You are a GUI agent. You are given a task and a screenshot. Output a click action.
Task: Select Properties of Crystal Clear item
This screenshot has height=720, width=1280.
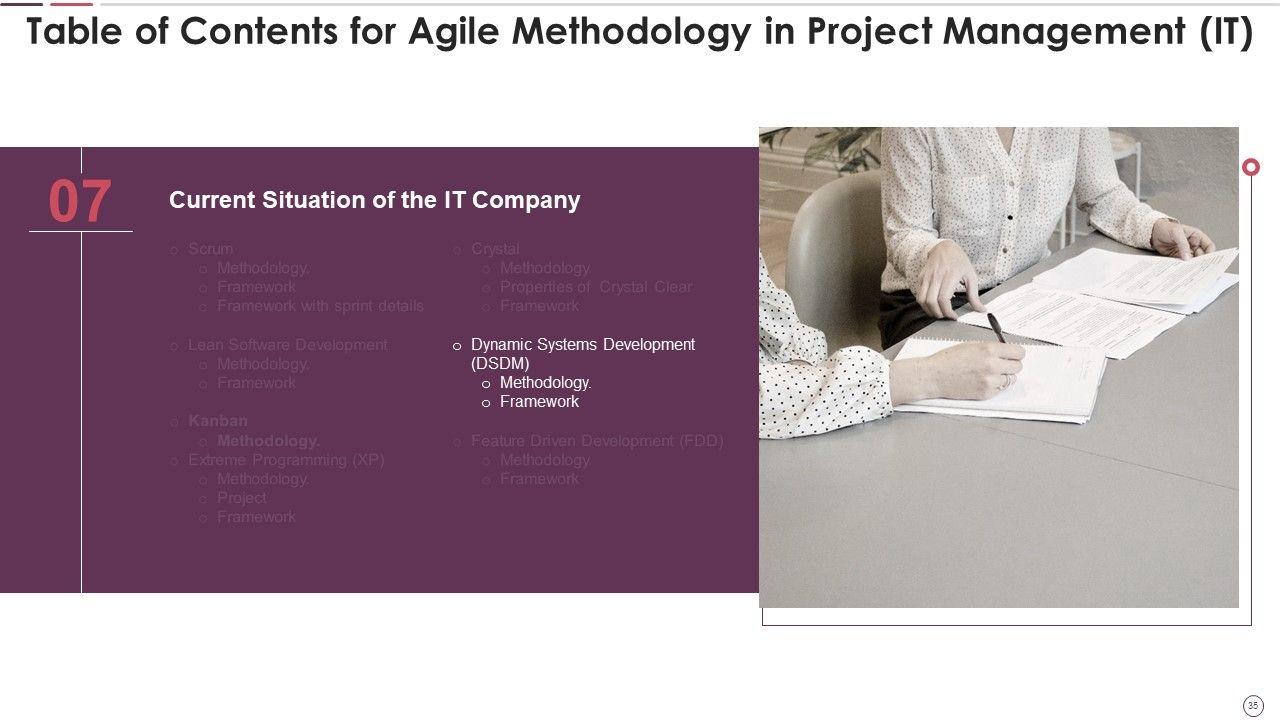(595, 287)
